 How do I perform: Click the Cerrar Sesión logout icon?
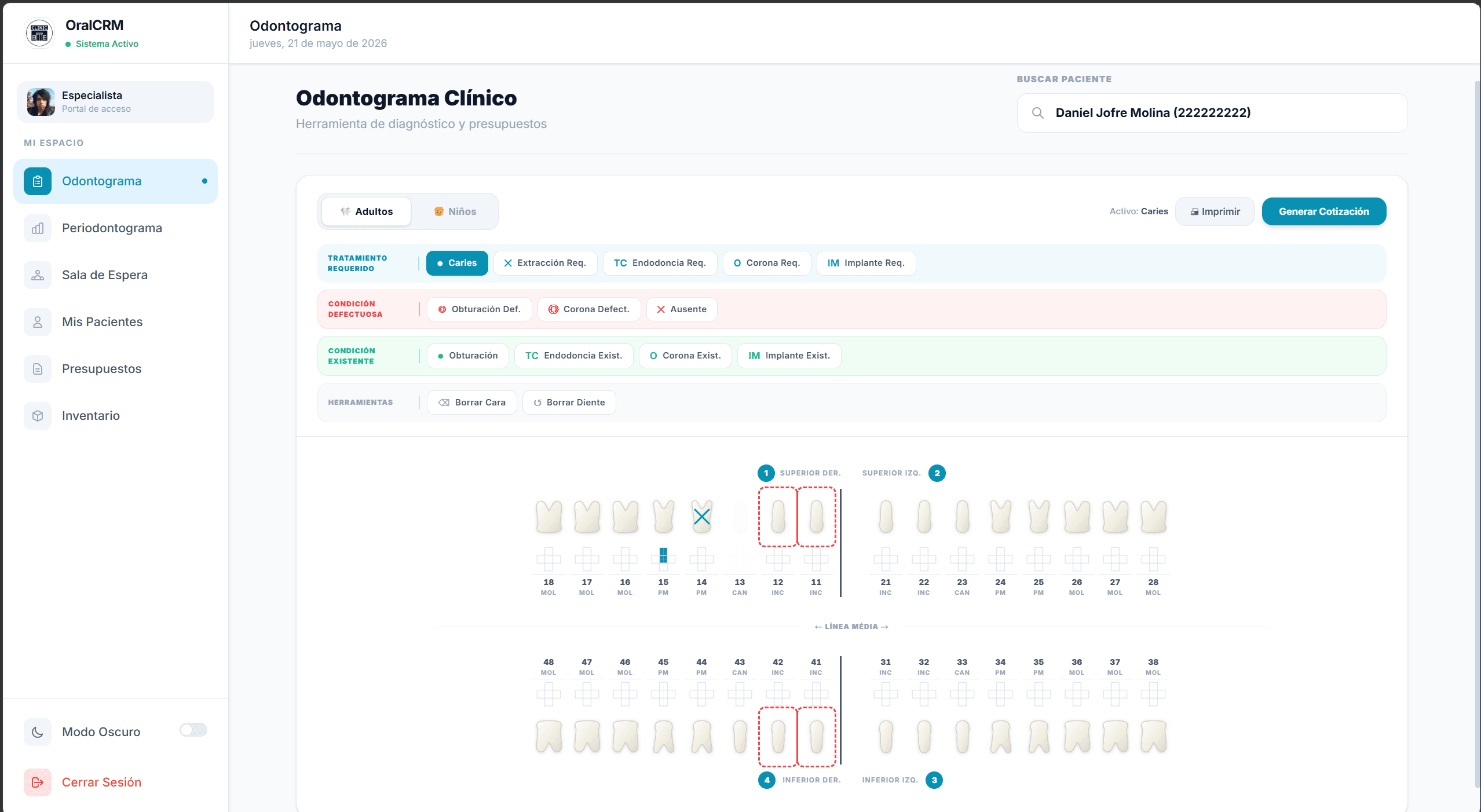click(38, 782)
